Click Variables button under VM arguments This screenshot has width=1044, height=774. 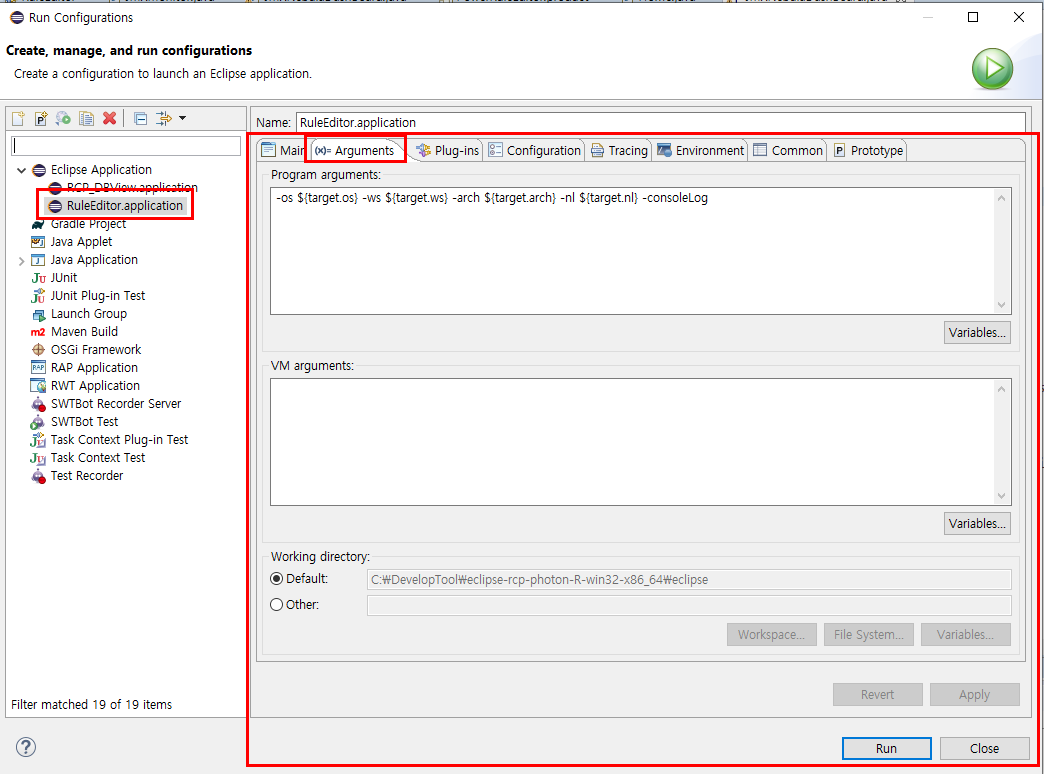click(x=977, y=524)
